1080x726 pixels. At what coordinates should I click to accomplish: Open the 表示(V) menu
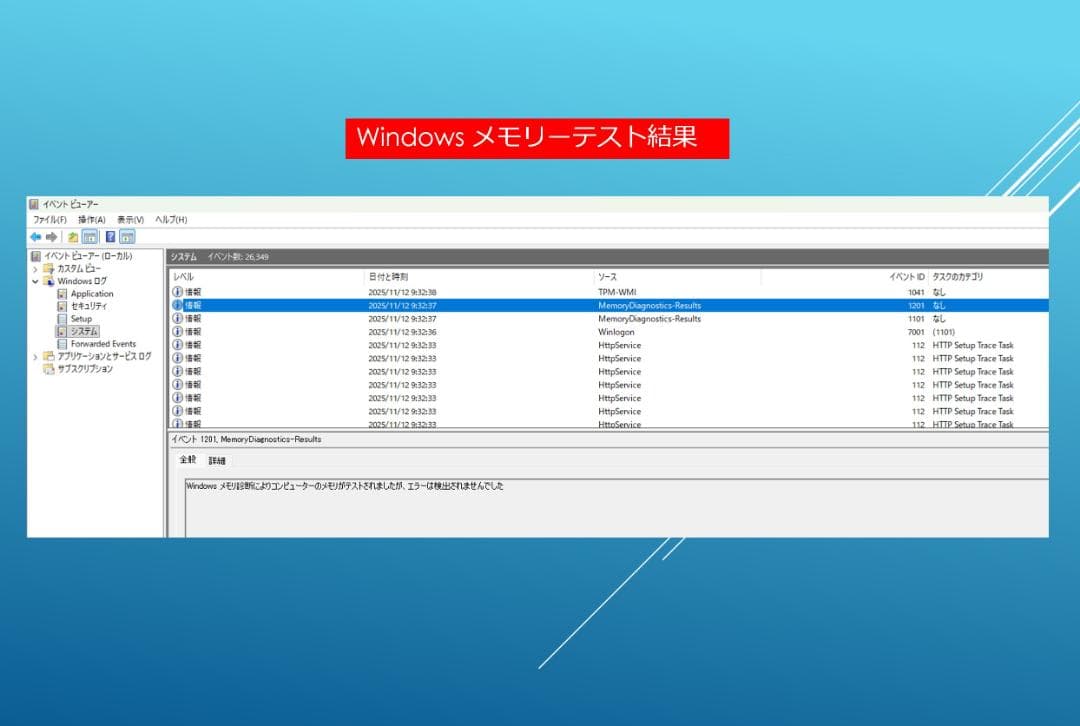(x=131, y=220)
